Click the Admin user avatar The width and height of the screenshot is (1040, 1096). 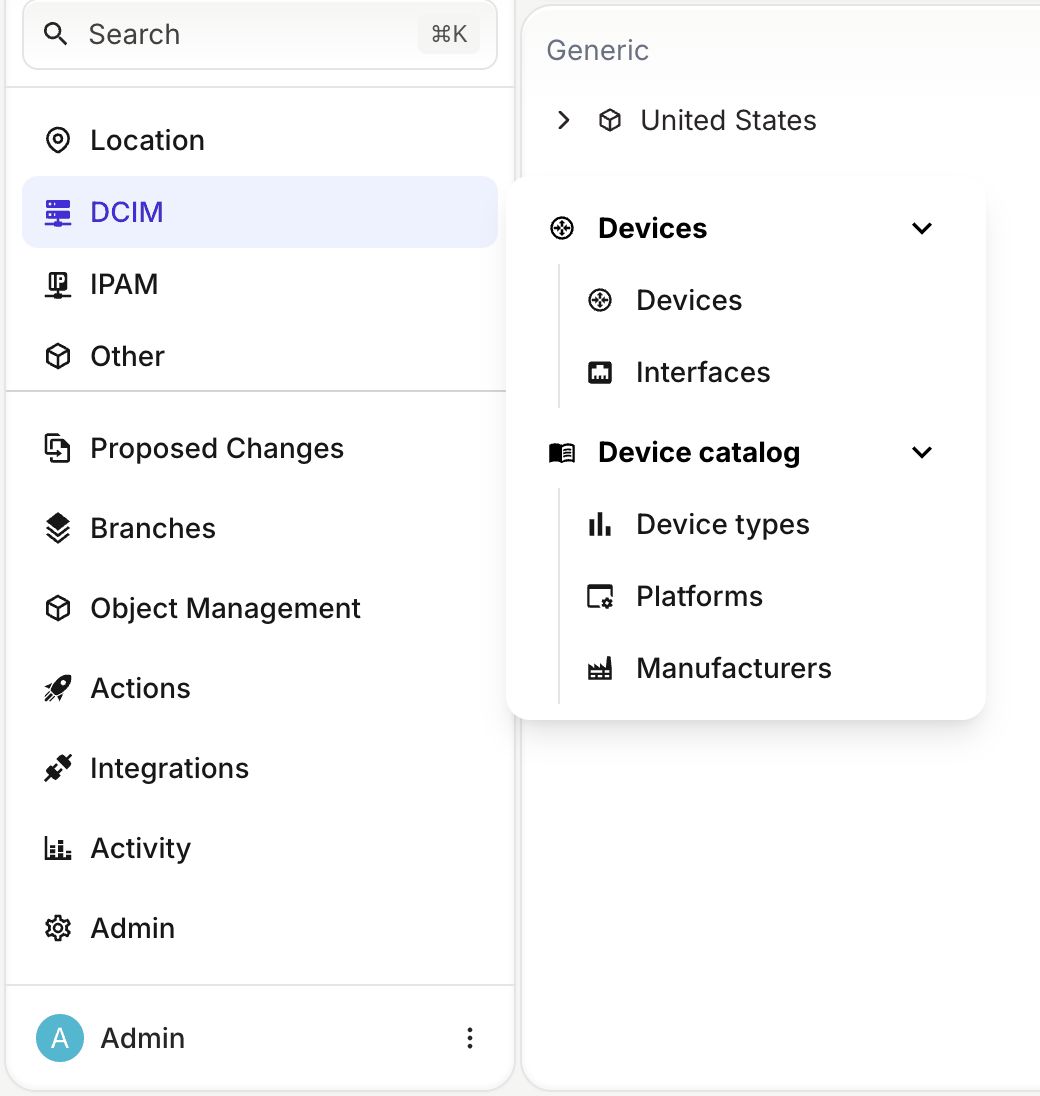point(60,1038)
